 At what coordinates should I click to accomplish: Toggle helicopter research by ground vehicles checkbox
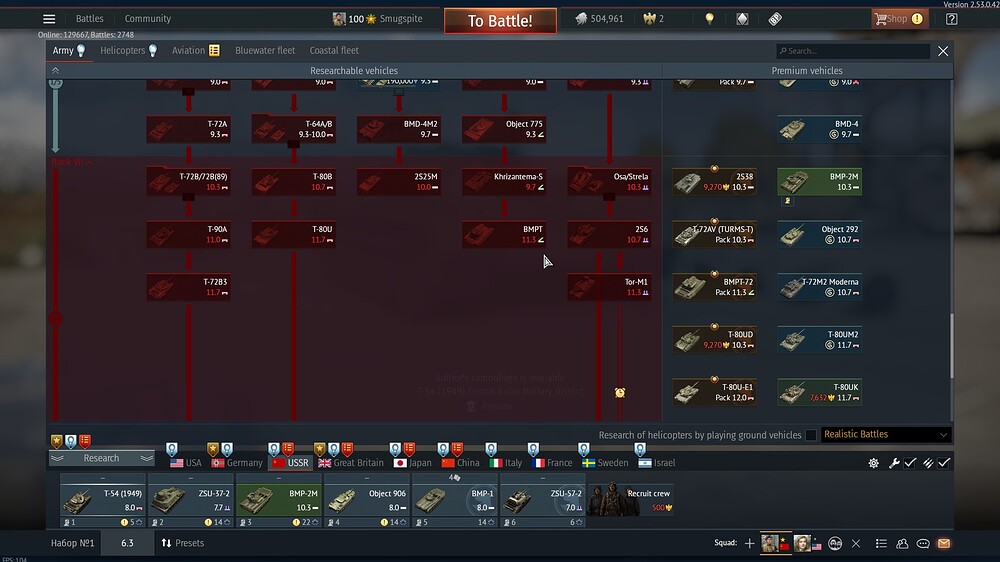tap(811, 435)
